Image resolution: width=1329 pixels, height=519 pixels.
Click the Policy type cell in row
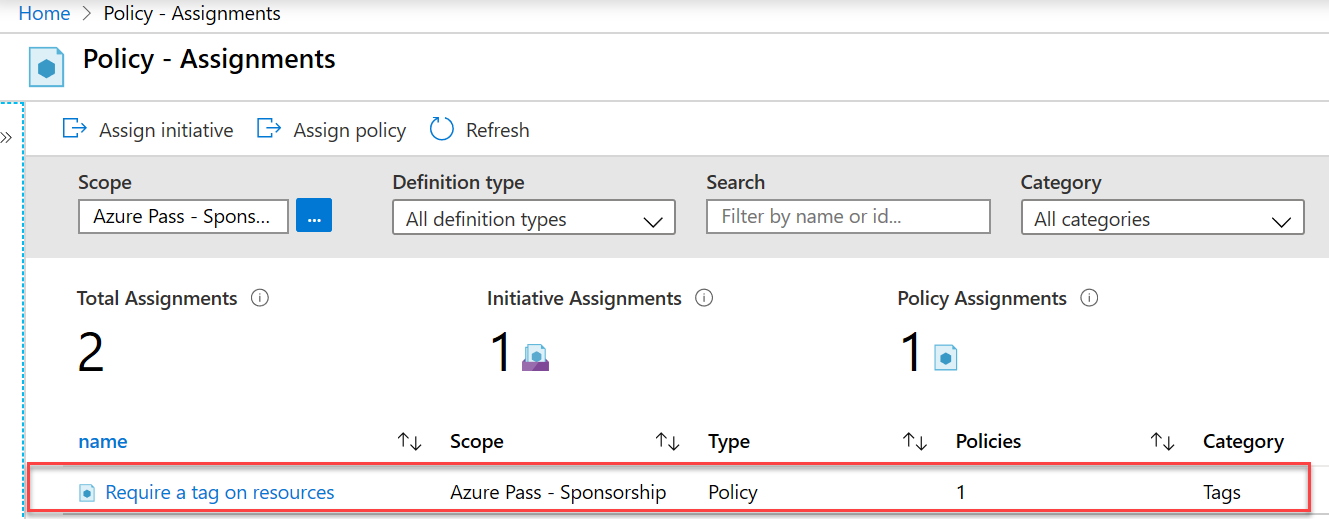click(x=733, y=492)
